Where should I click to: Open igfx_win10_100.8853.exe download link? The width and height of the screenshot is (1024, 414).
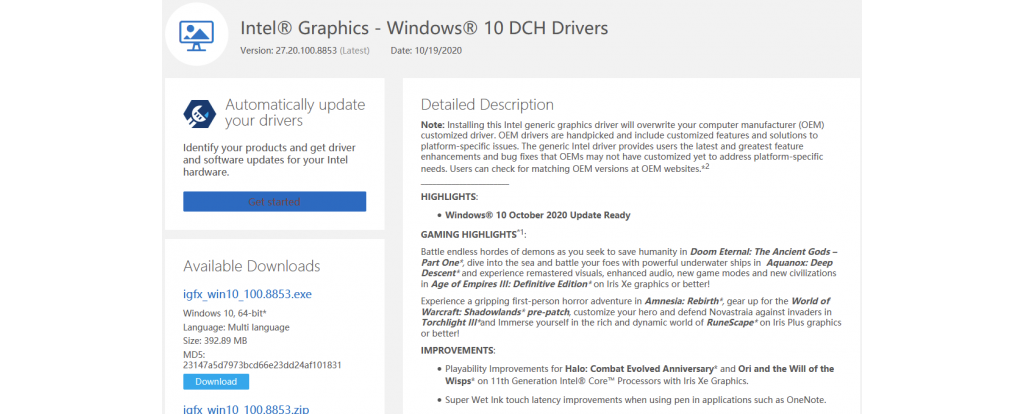point(248,295)
